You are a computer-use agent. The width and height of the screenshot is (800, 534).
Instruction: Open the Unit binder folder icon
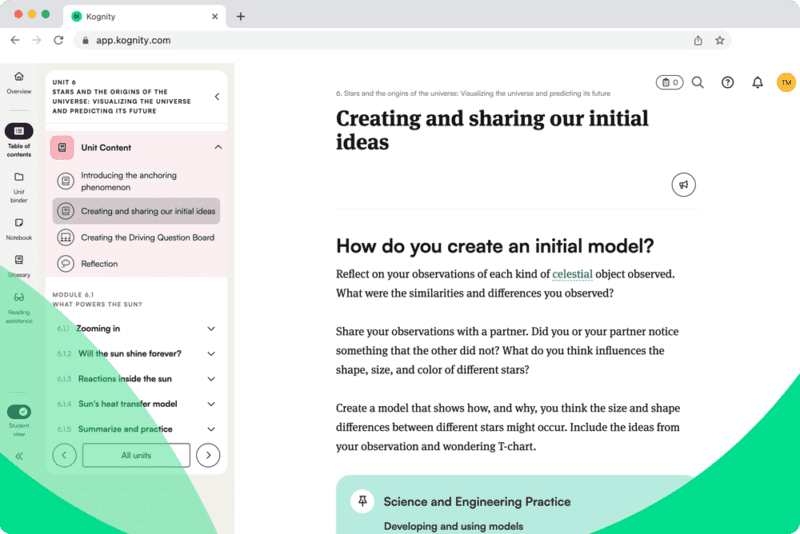pyautogui.click(x=19, y=177)
